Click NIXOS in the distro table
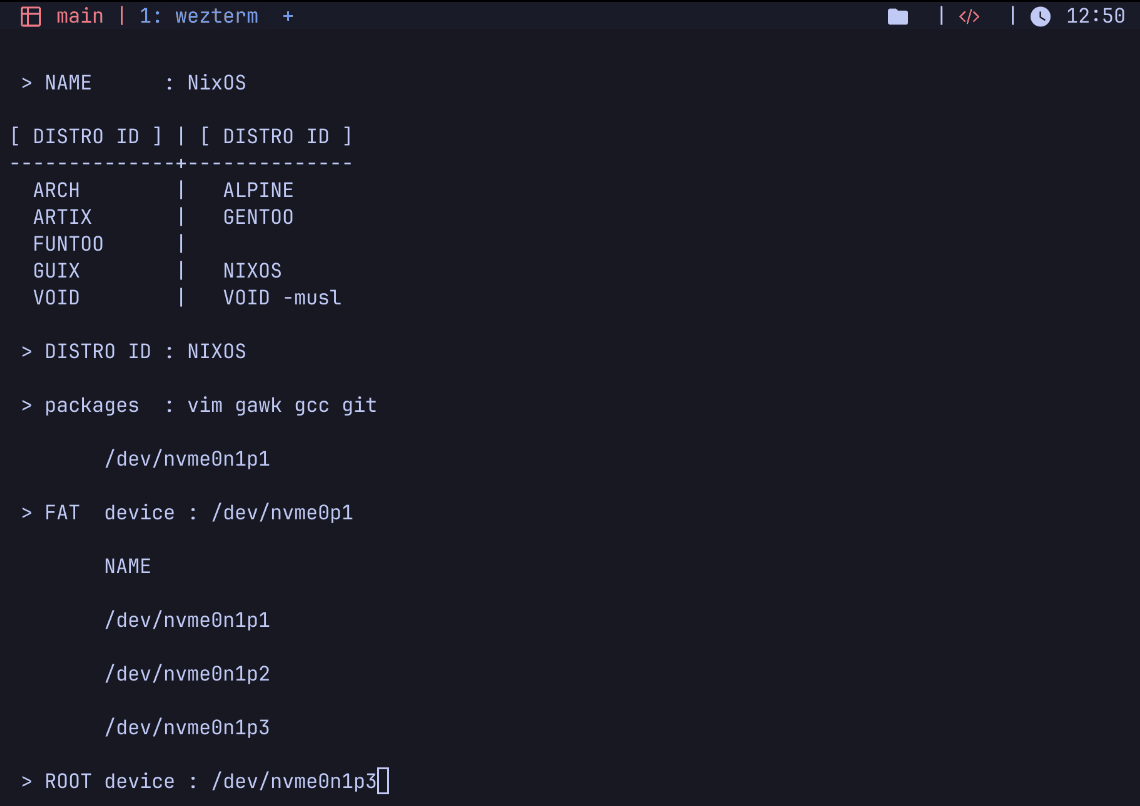The height and width of the screenshot is (806, 1140). [252, 271]
